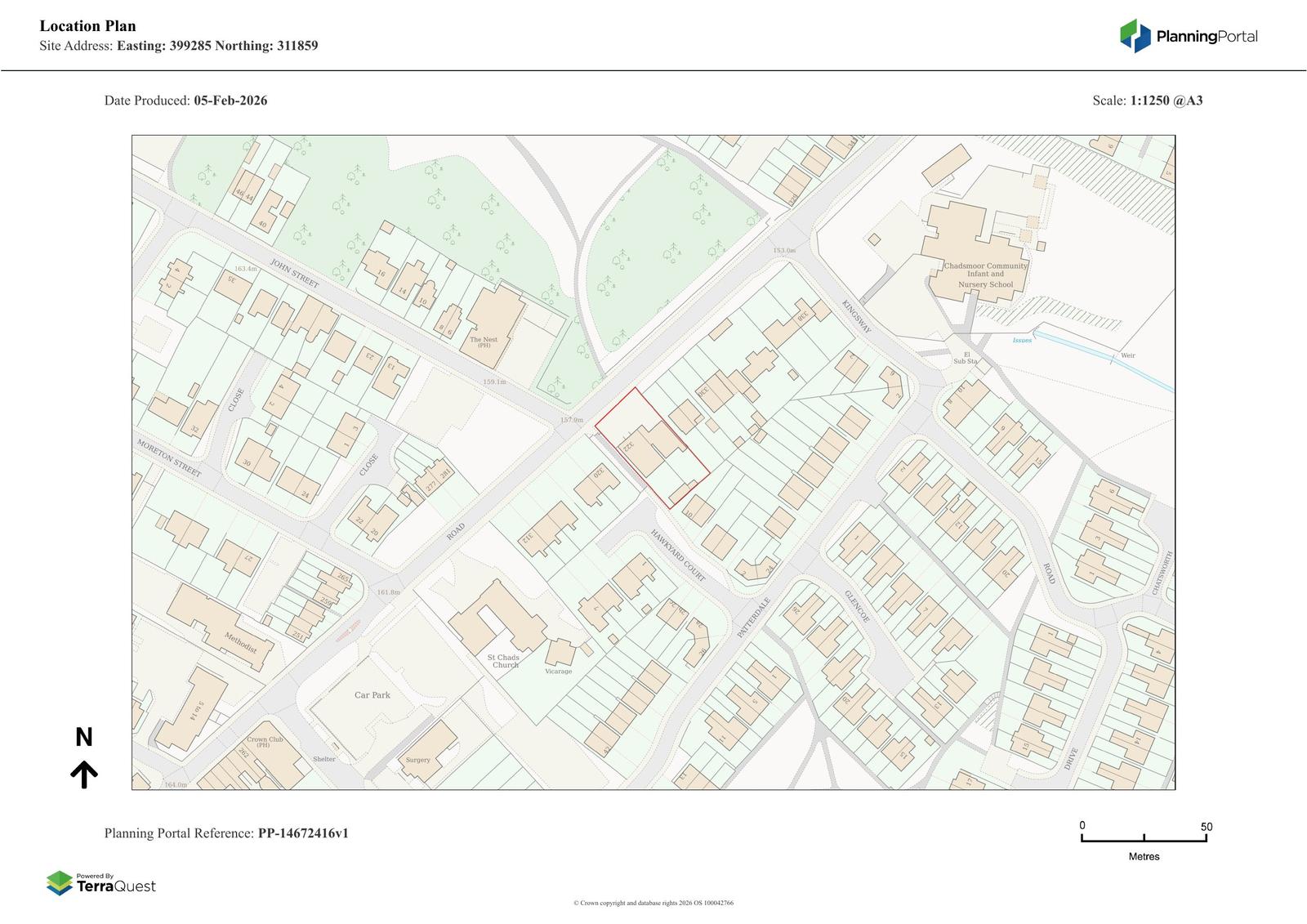Image resolution: width=1307 pixels, height=924 pixels.
Task: Click the Vicarage label
Action: pos(559,672)
